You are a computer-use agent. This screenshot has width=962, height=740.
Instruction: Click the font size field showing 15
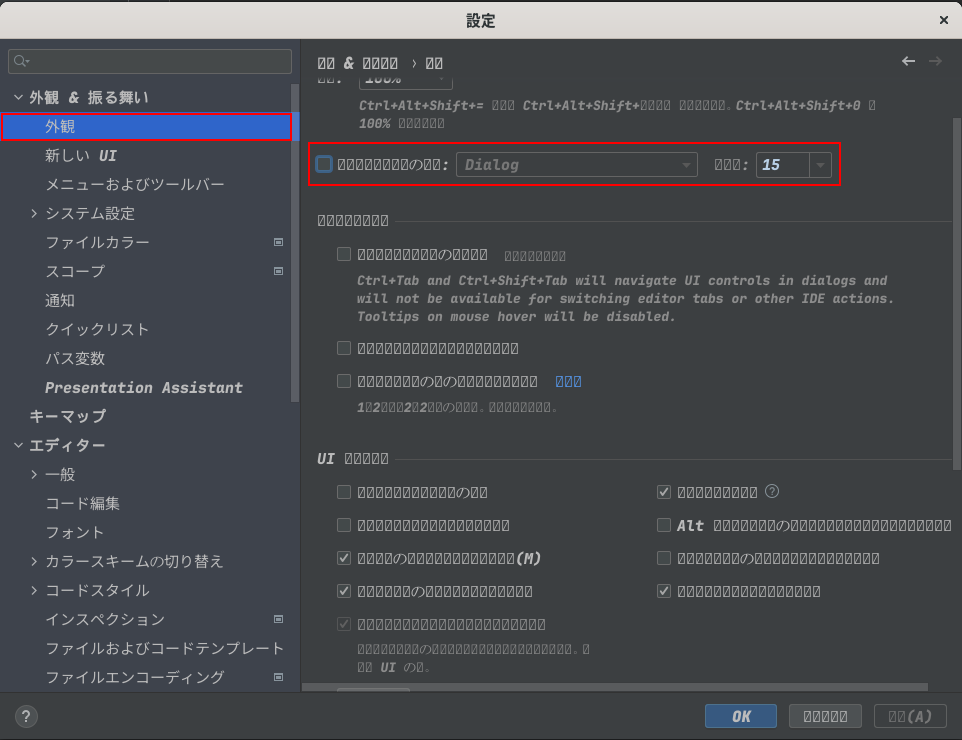(x=783, y=164)
